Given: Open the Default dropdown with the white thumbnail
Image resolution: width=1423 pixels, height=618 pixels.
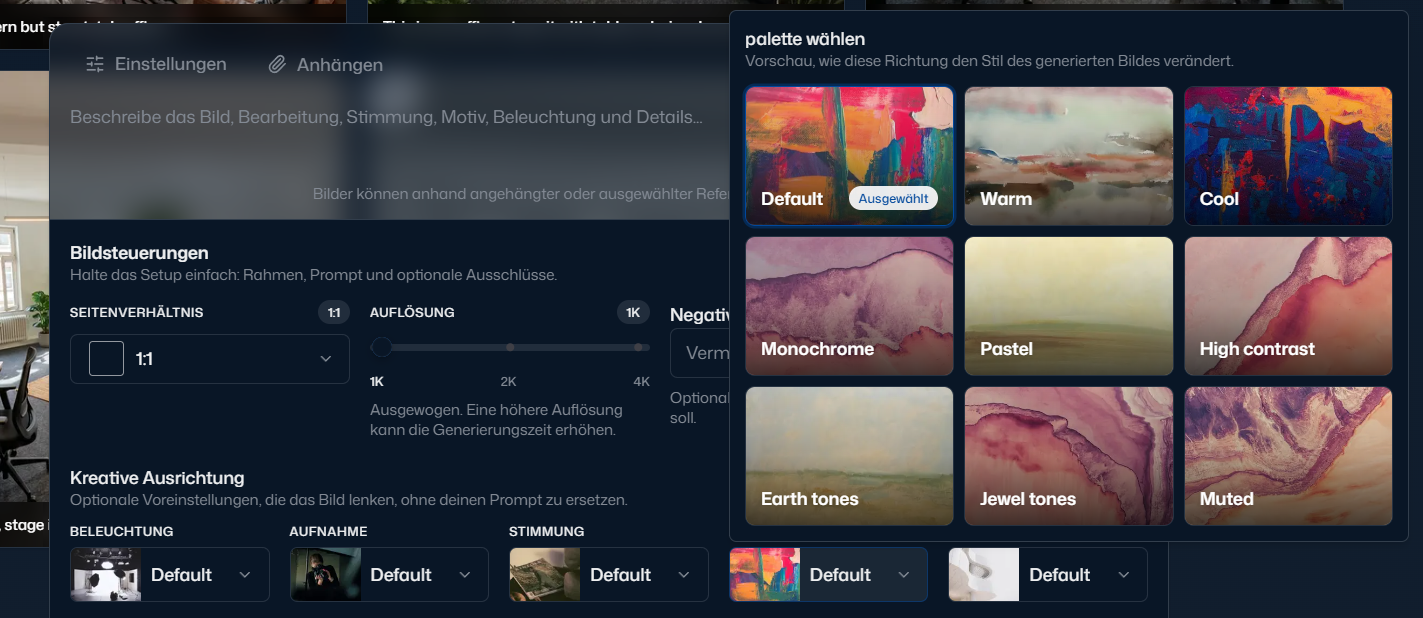Looking at the screenshot, I should click(1048, 575).
